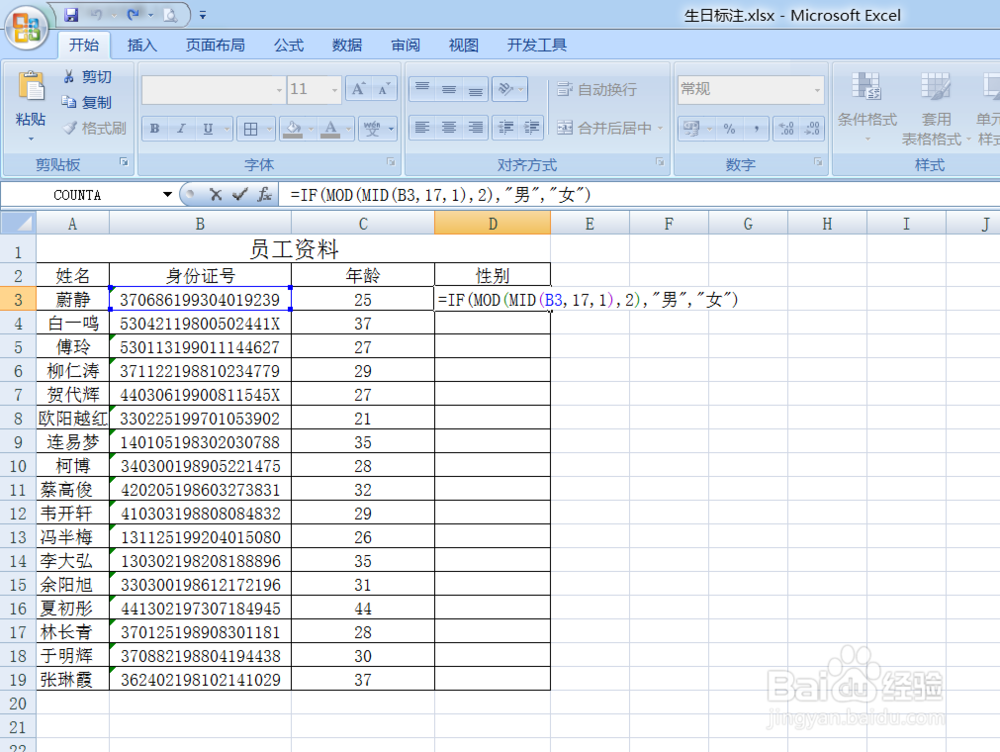This screenshot has width=1000, height=752.
Task: Open the insert function fx dialog
Action: tap(264, 195)
